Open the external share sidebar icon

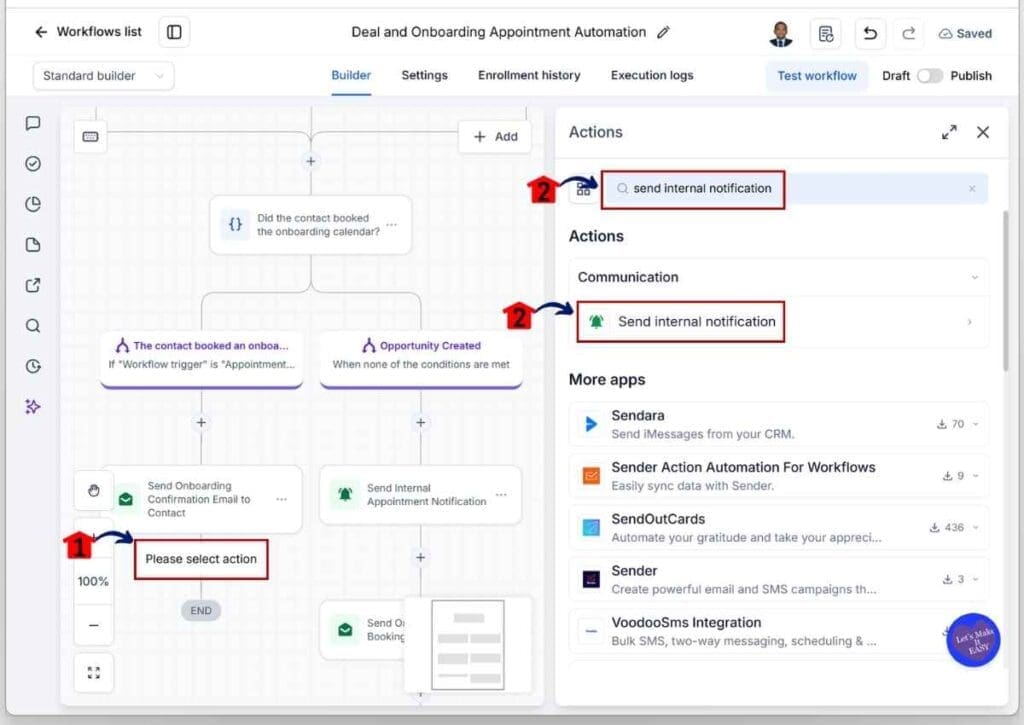click(33, 285)
